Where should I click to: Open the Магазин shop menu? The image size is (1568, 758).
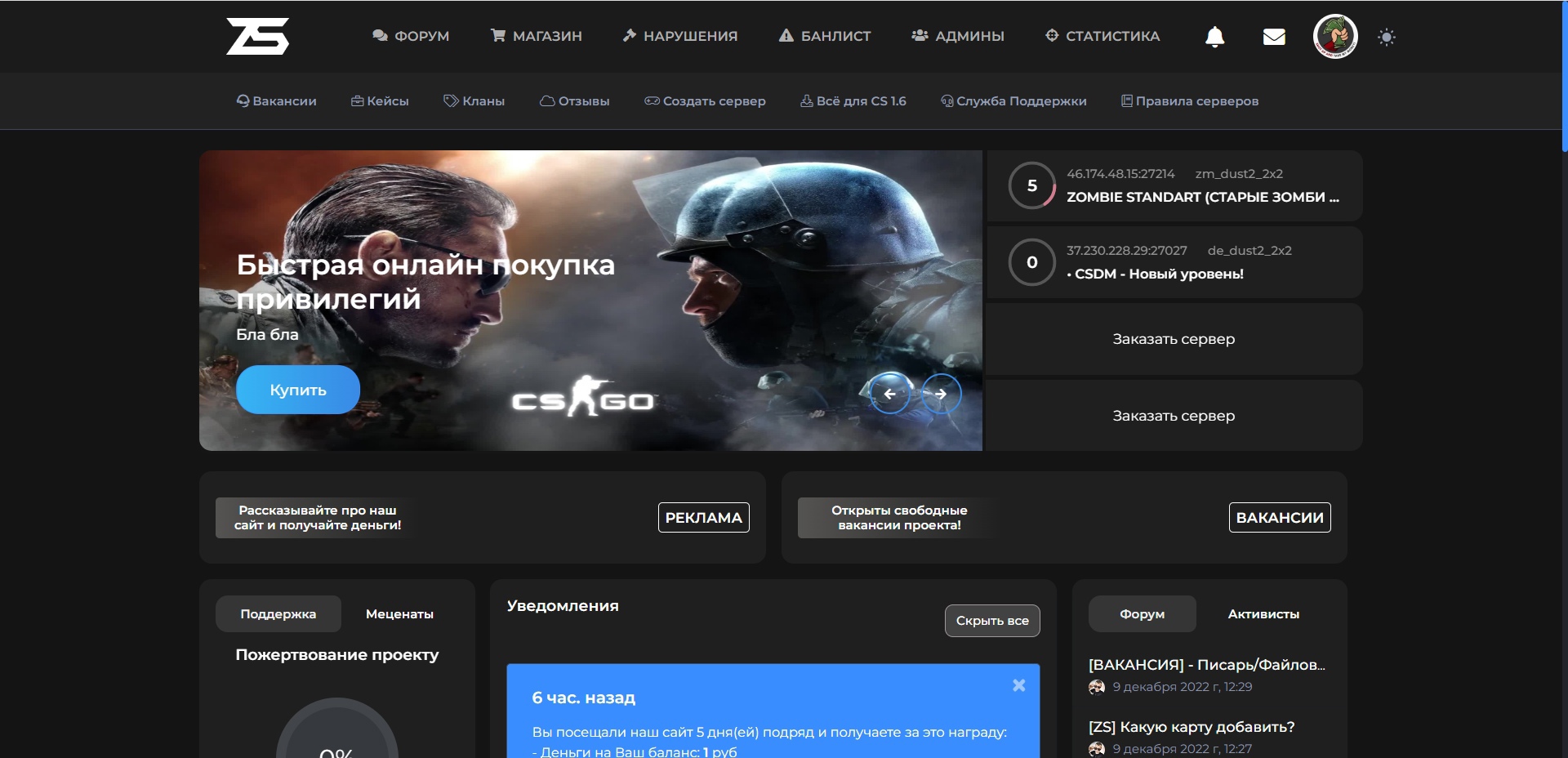click(x=537, y=36)
